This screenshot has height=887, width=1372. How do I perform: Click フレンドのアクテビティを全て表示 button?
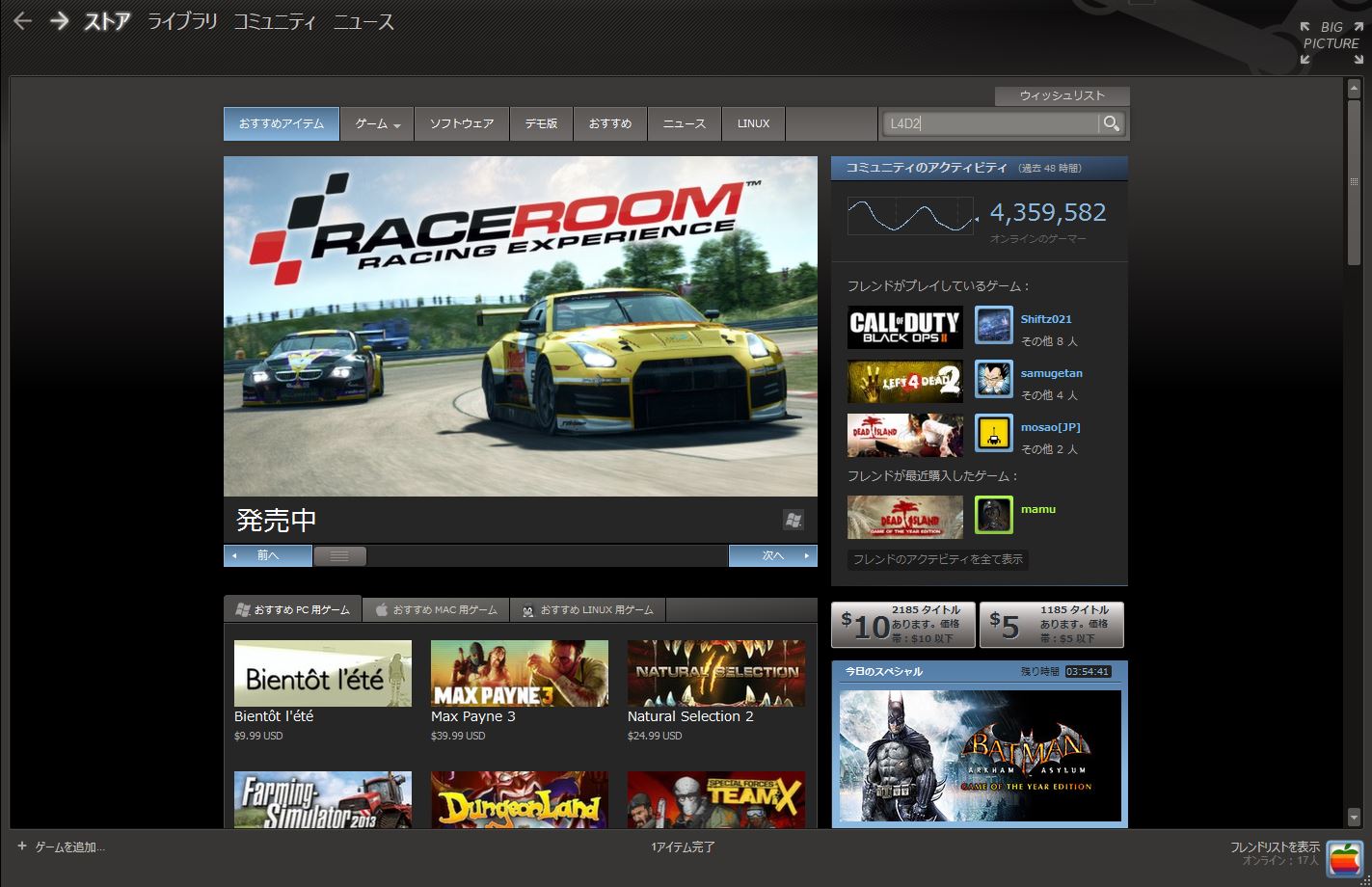click(938, 559)
